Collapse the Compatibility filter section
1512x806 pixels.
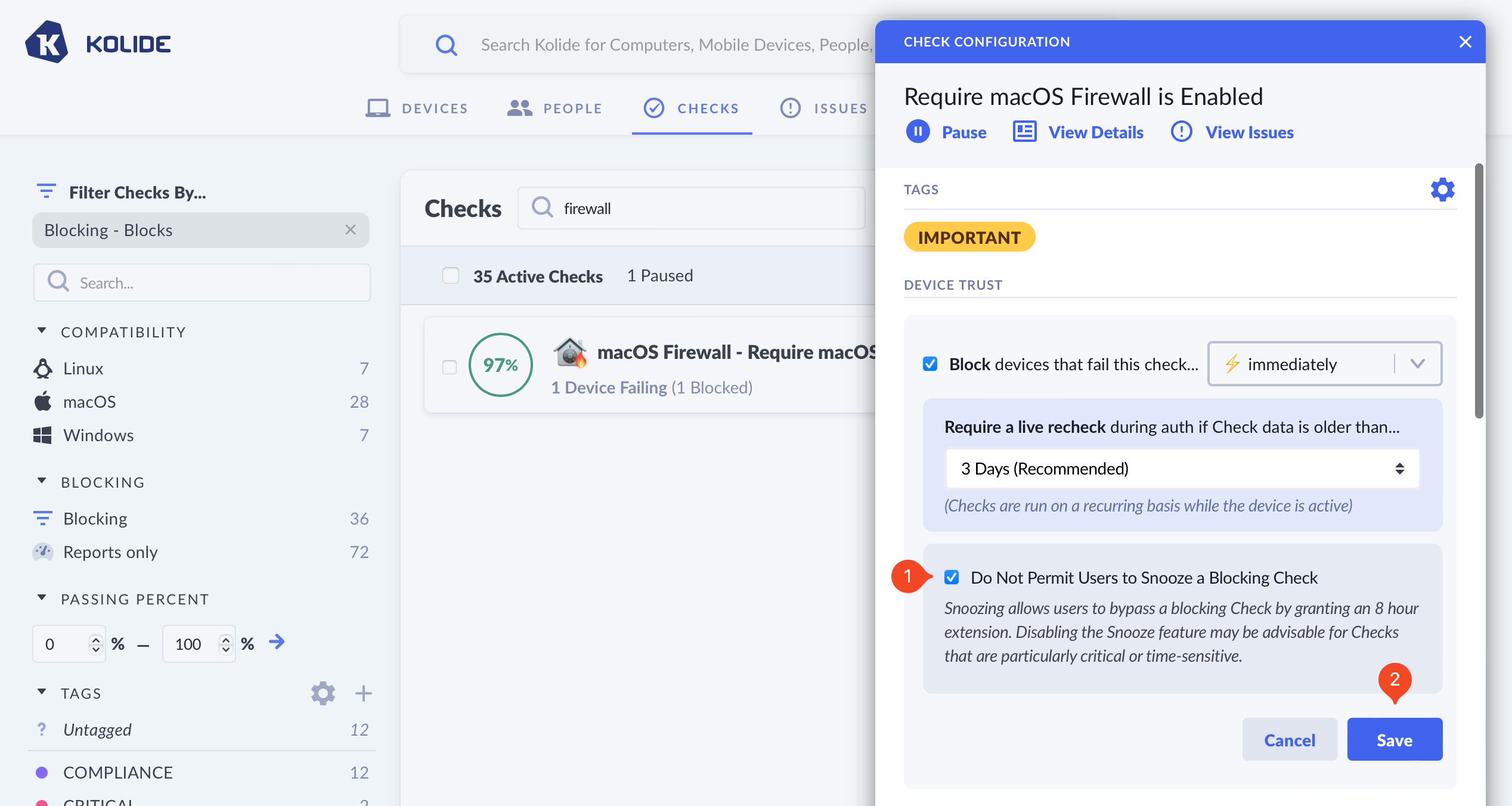42,331
